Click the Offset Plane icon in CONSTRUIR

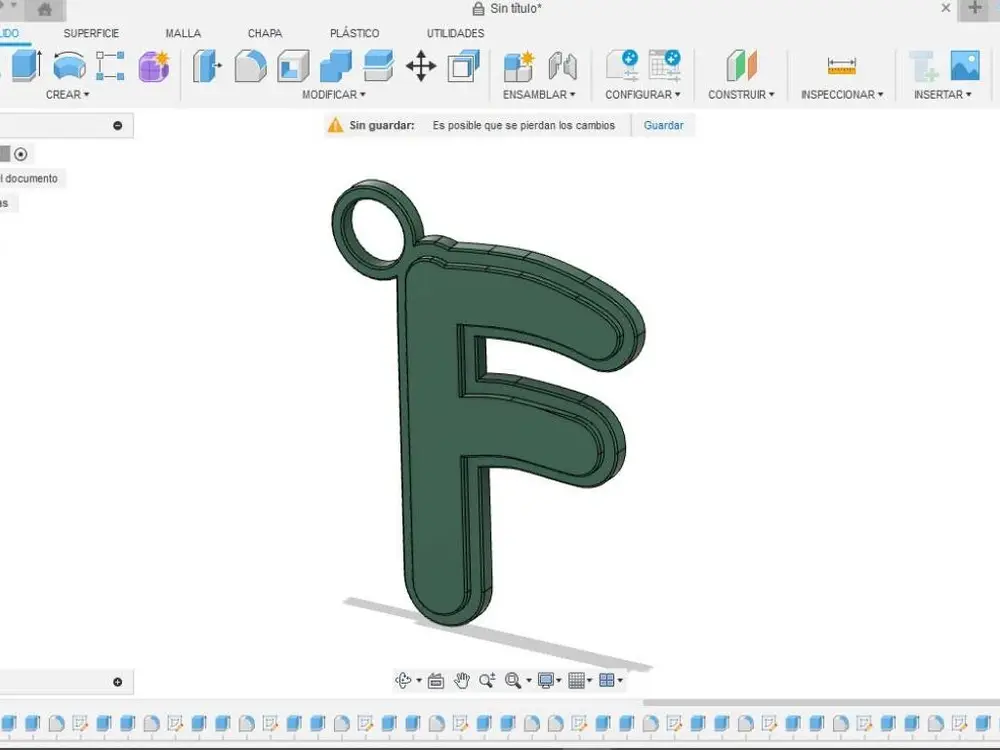741,66
